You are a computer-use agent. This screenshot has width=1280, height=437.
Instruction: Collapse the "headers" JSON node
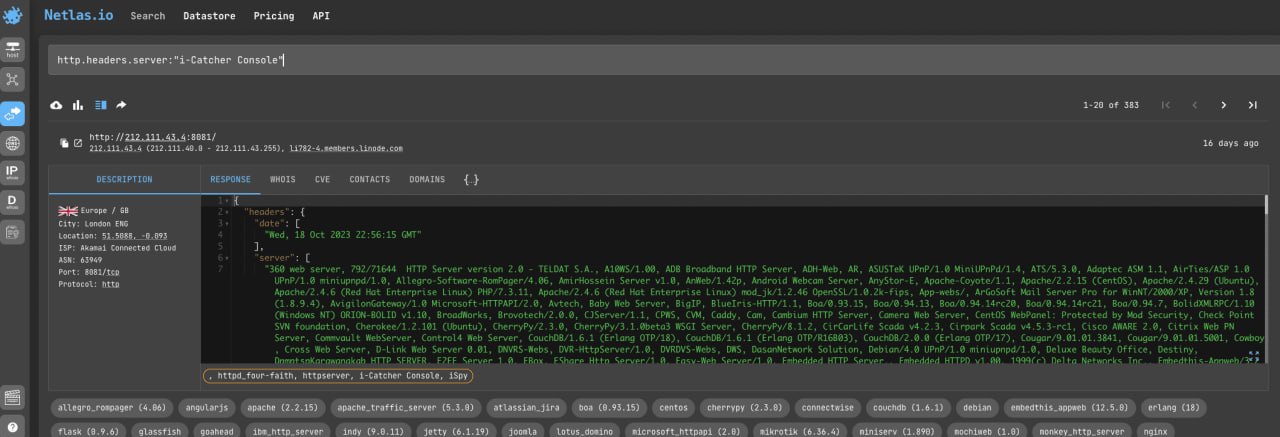tap(228, 212)
